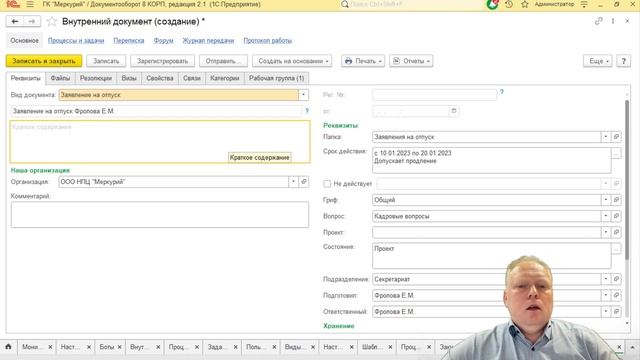Open the Еще dropdown menu
Viewport: 640px width, 360px height.
coord(598,61)
